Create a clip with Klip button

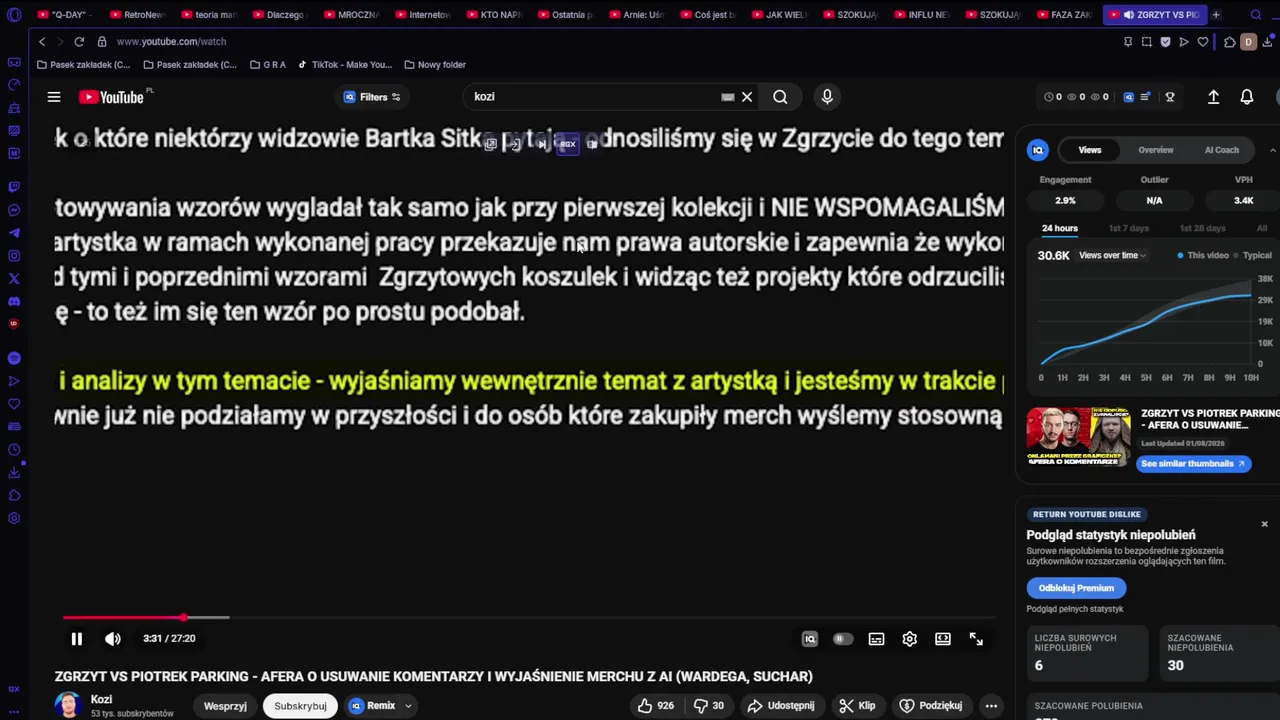click(x=857, y=706)
